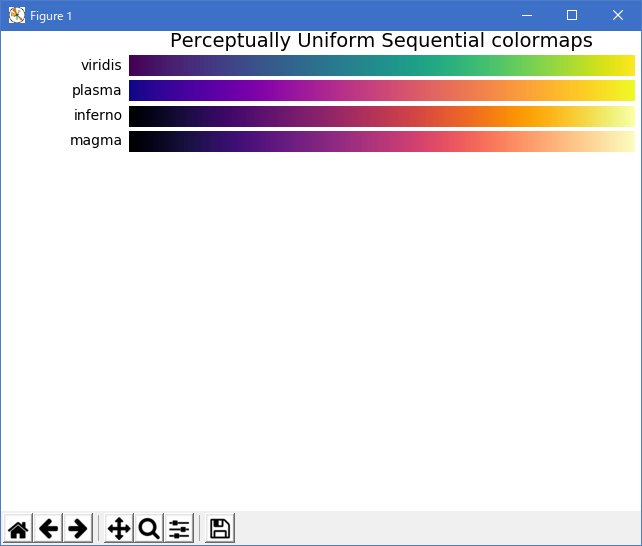
Task: Click the "inferno" label text
Action: (98, 115)
